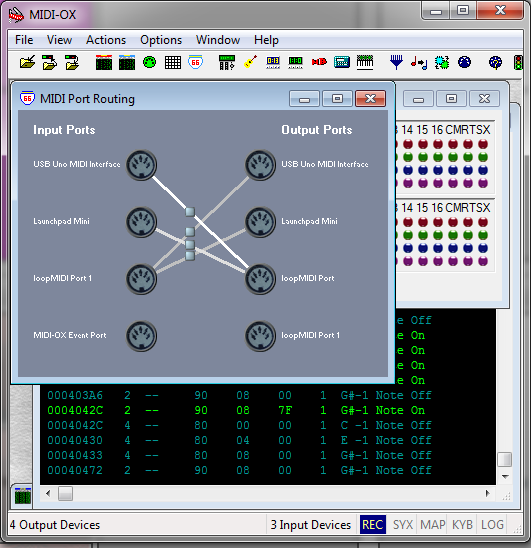
Task: Click the blue comb filter toolbar icon
Action: click(396, 63)
